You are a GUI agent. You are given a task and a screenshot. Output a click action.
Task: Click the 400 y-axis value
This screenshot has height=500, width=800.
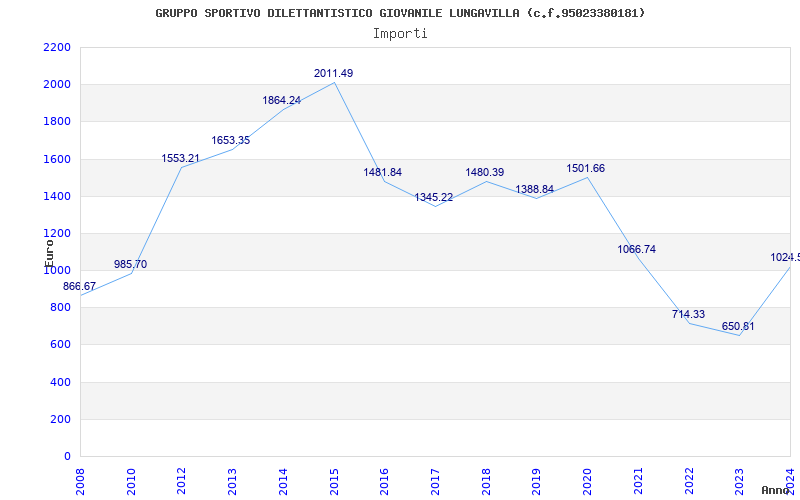tap(61, 382)
